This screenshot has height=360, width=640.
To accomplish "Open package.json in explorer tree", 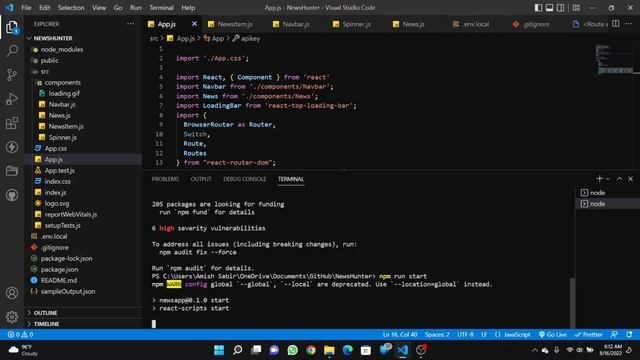I will tap(83, 269).
